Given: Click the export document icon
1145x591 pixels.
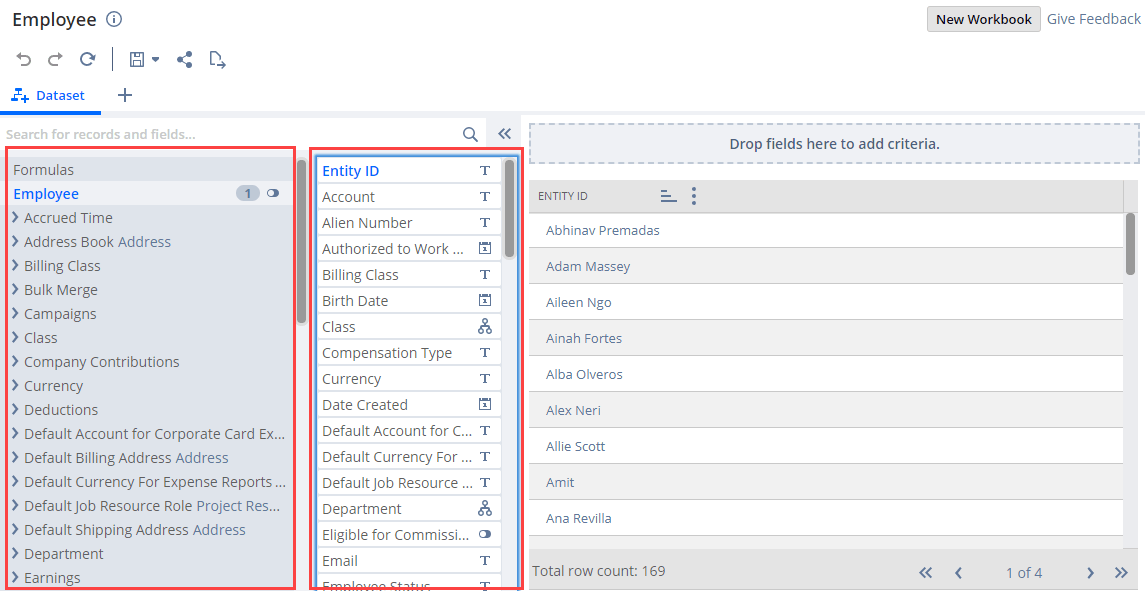Looking at the screenshot, I should [x=217, y=59].
